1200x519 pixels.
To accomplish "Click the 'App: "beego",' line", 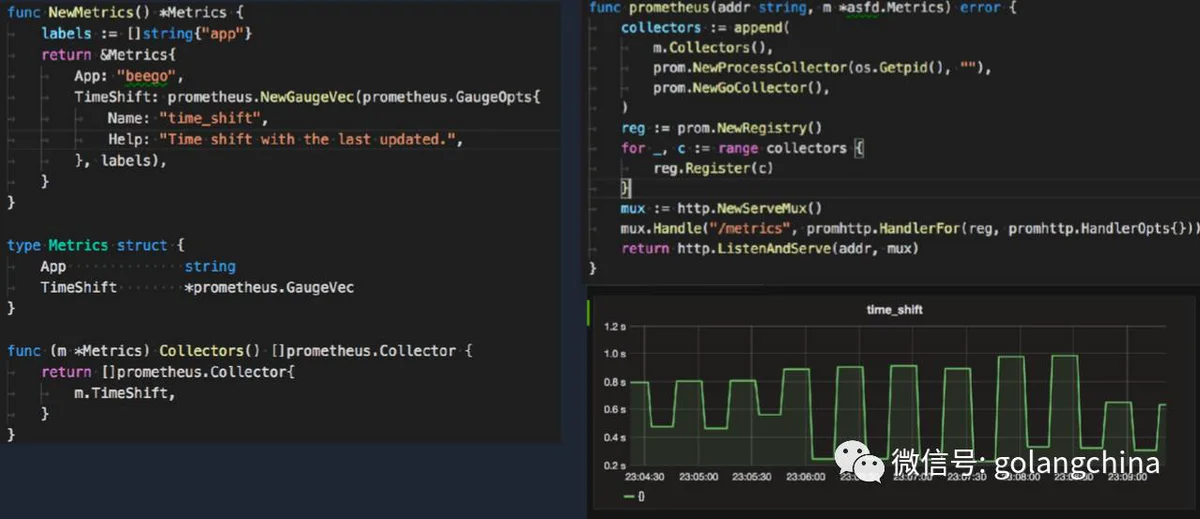I will [x=129, y=76].
